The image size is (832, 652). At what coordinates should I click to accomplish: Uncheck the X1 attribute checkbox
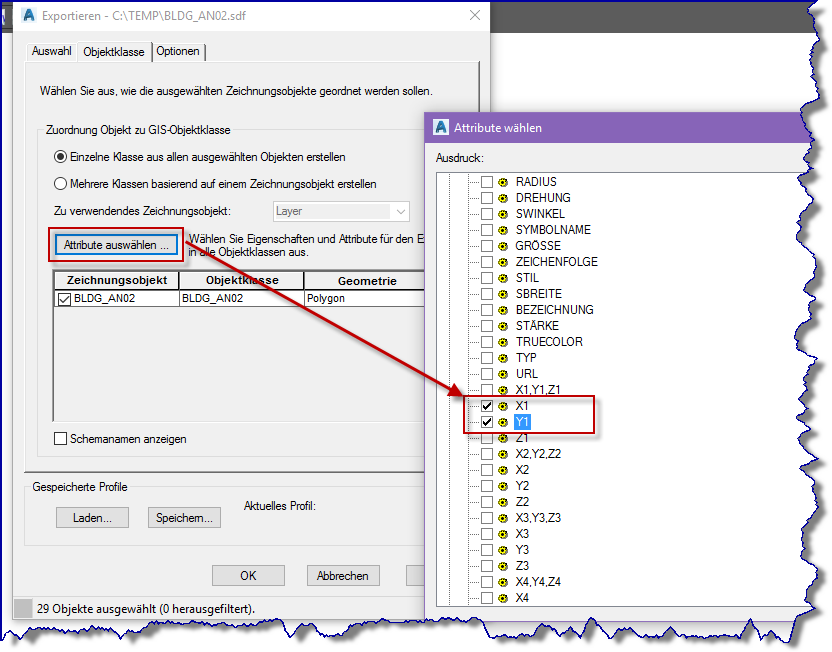pos(486,406)
